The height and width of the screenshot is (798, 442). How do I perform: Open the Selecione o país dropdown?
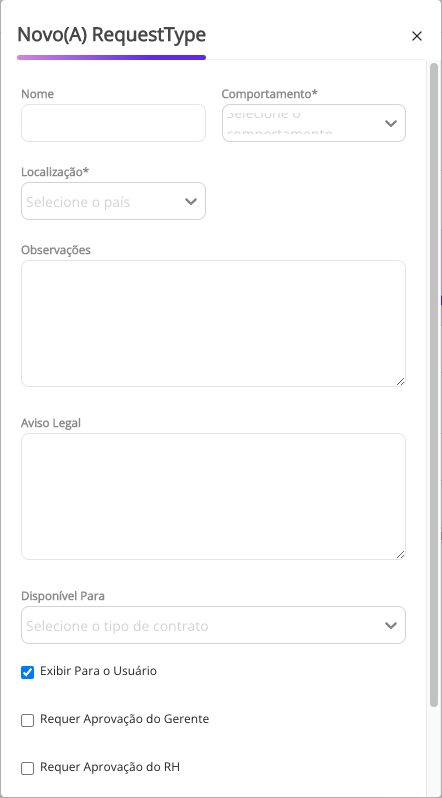click(x=113, y=201)
